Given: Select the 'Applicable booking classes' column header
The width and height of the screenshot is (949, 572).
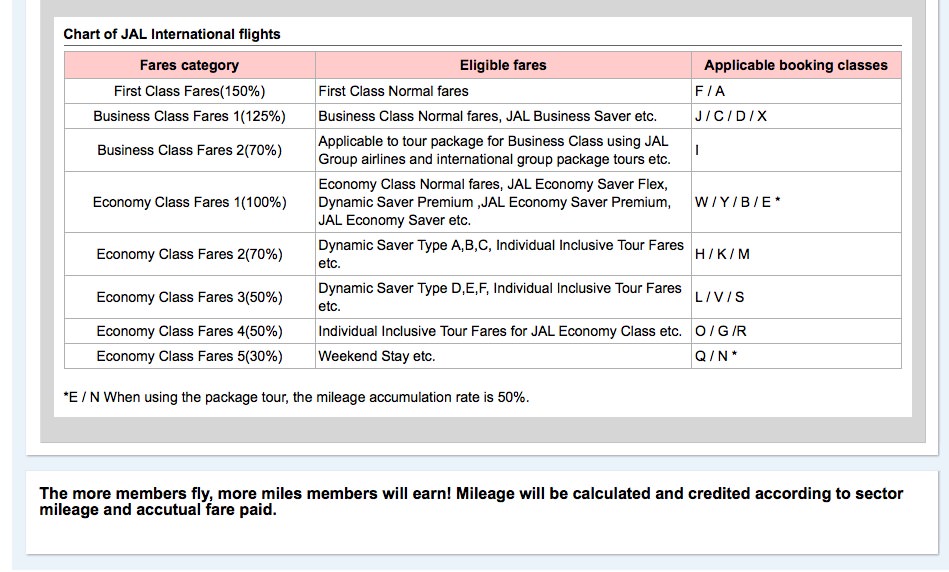Looking at the screenshot, I should [x=796, y=65].
